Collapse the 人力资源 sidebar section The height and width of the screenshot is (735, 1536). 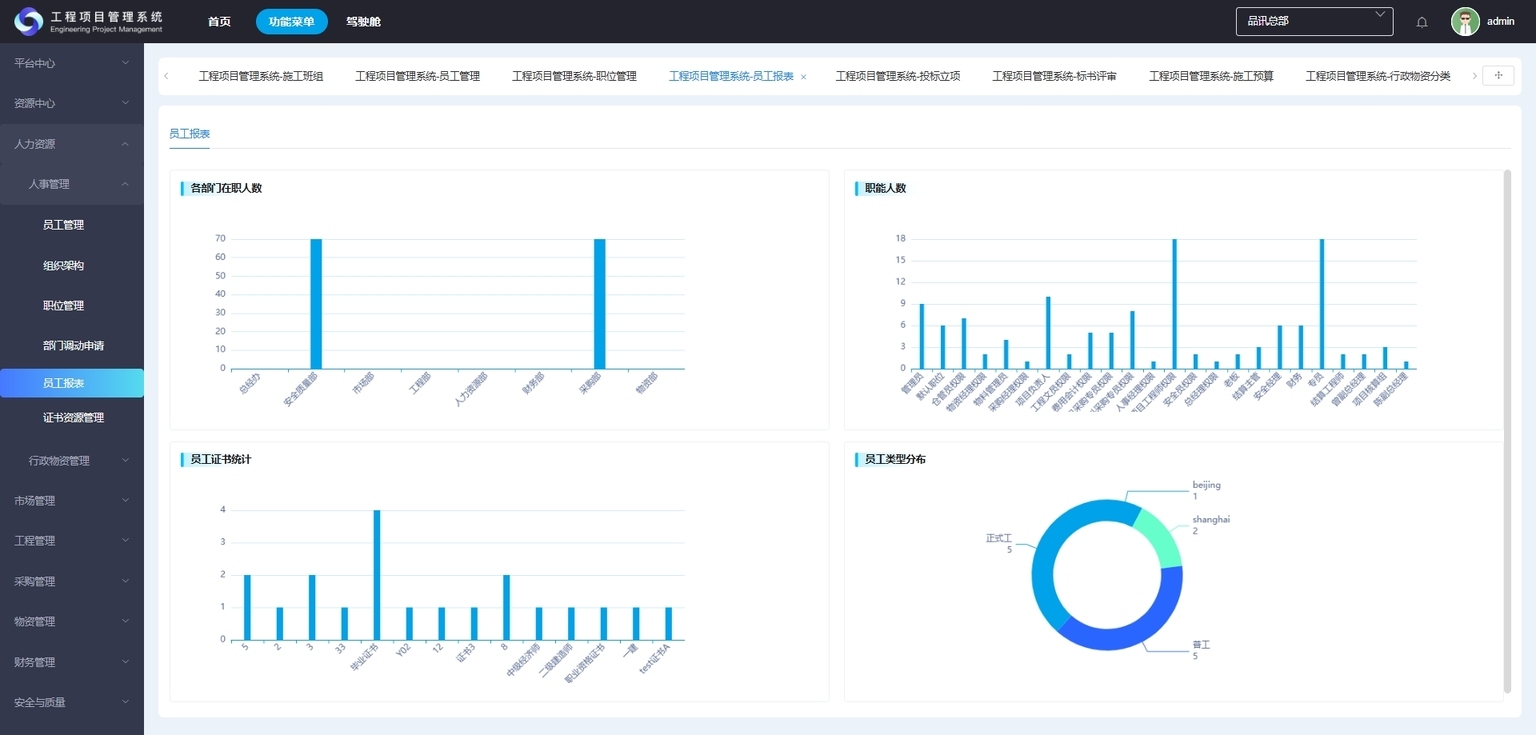[72, 144]
